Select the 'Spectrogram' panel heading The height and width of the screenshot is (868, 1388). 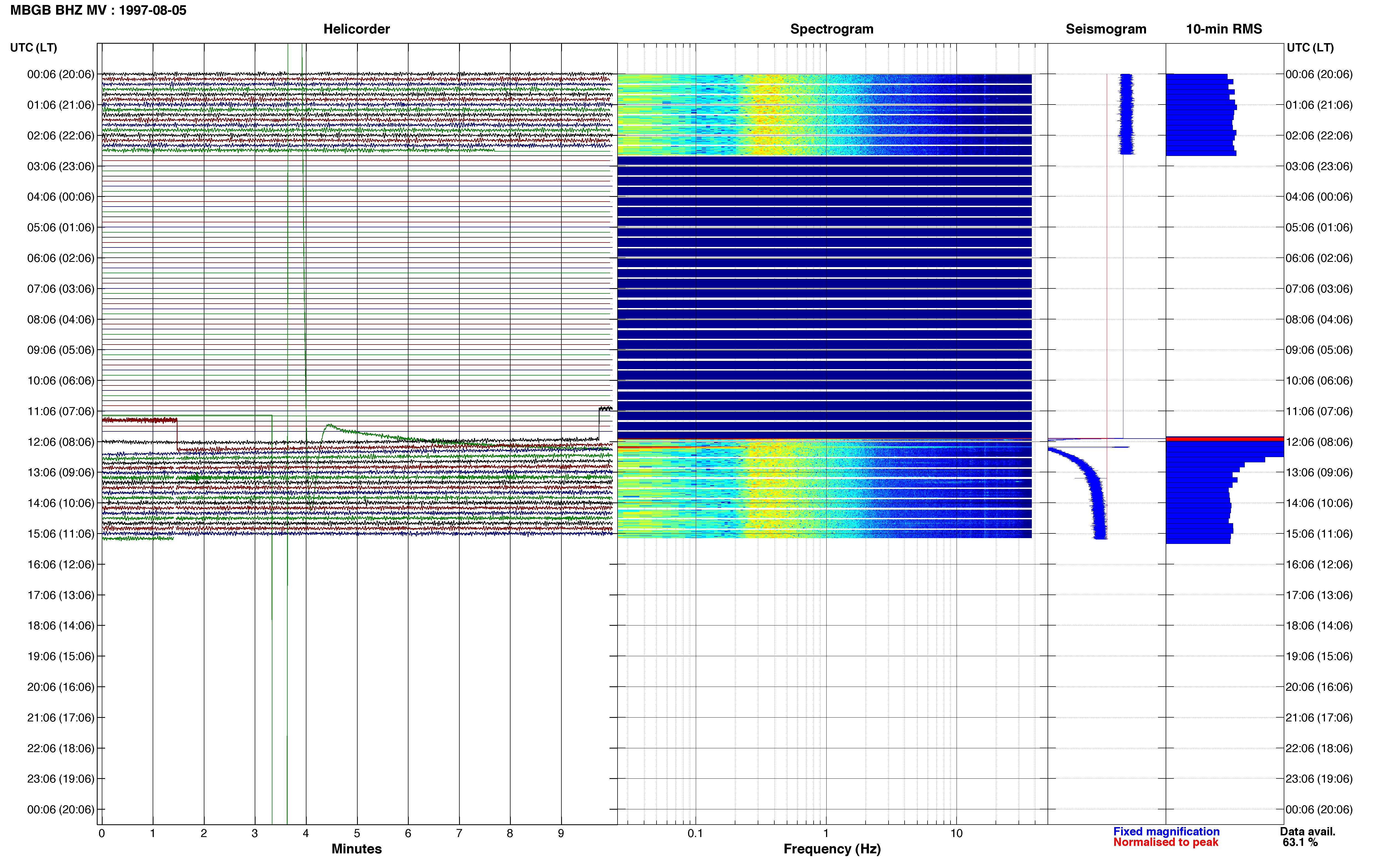[832, 29]
